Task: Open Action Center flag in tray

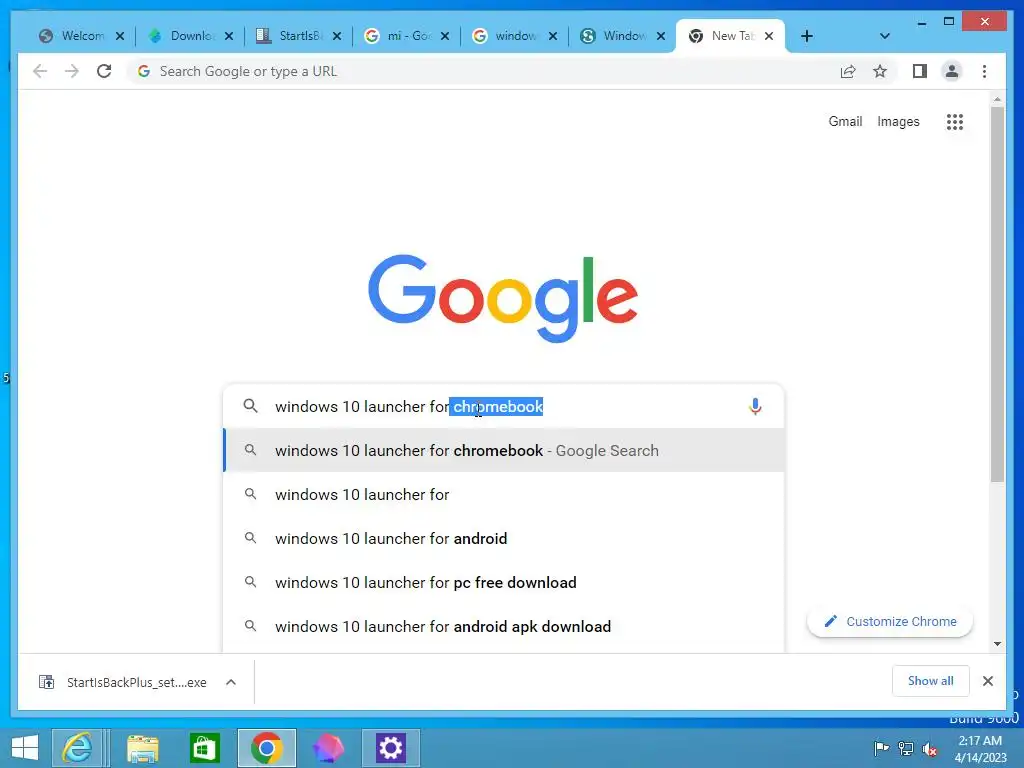Action: pyautogui.click(x=881, y=748)
